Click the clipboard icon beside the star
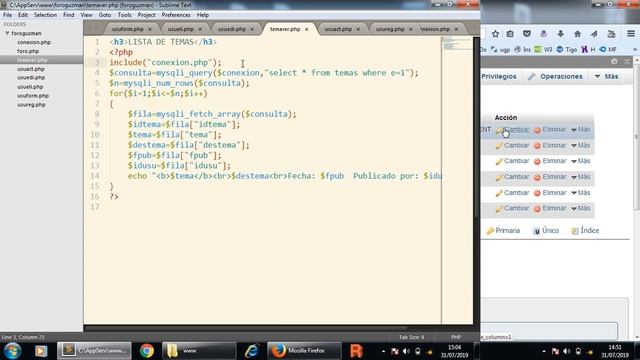Image resolution: width=640 pixels, height=360 pixels. [x=510, y=34]
